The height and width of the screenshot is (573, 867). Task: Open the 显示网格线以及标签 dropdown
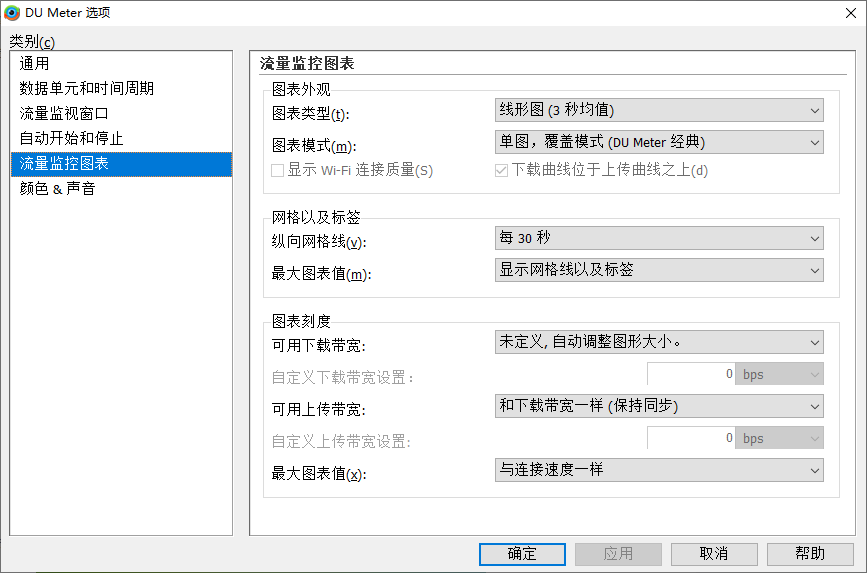pos(659,270)
